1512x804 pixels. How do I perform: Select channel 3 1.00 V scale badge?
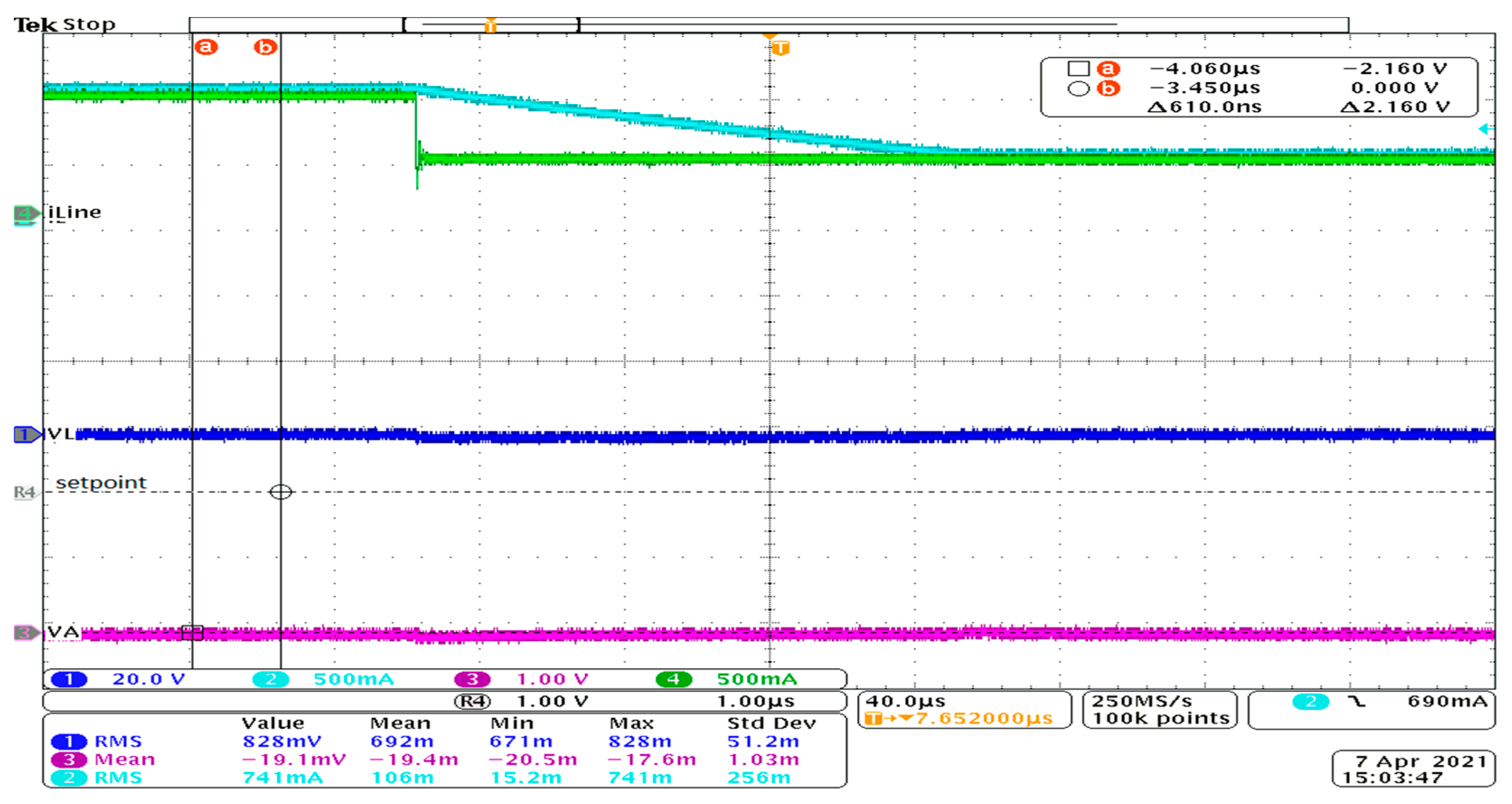click(472, 680)
